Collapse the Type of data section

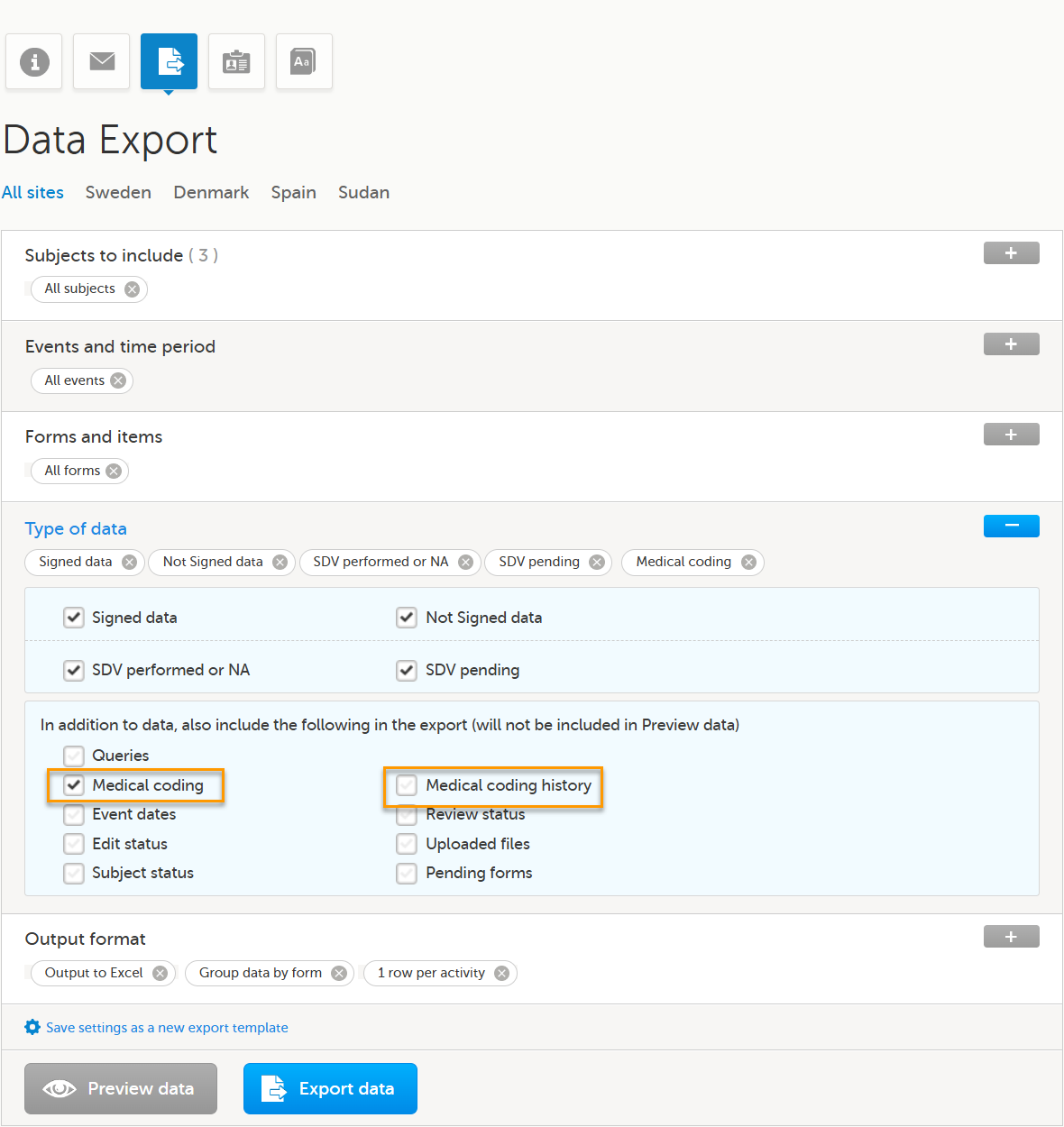coord(1011,526)
